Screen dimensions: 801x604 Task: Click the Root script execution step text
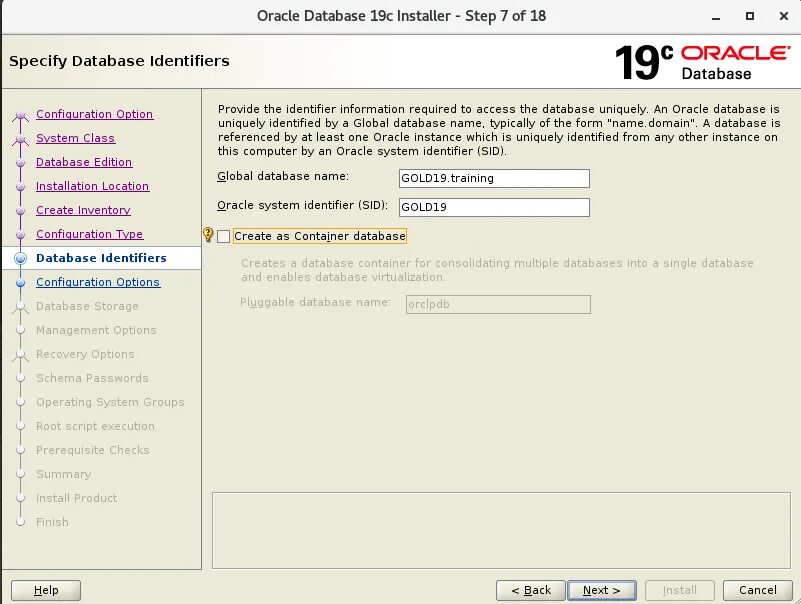pos(96,426)
